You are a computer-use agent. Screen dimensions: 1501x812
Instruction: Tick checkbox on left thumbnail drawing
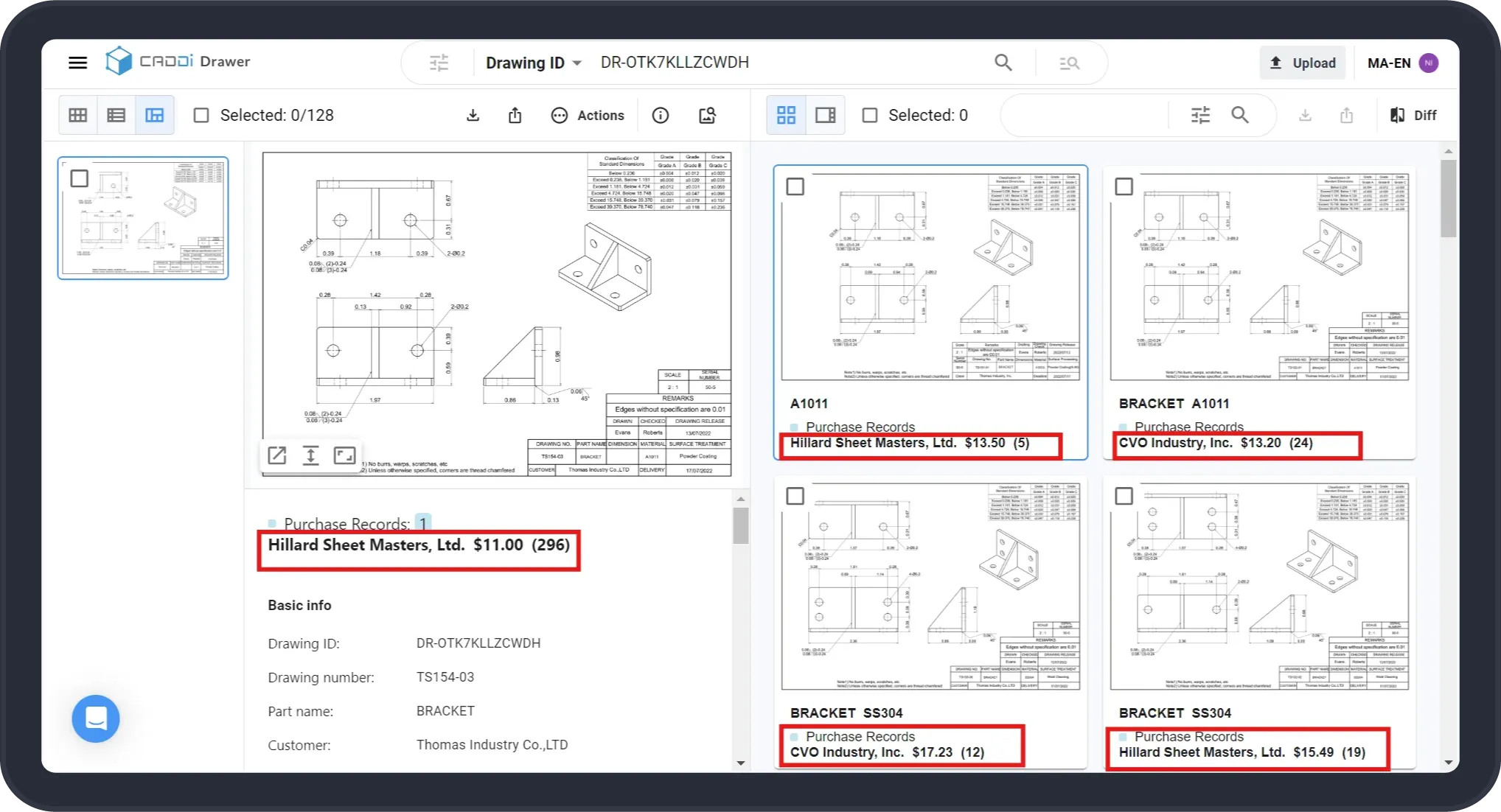[79, 178]
